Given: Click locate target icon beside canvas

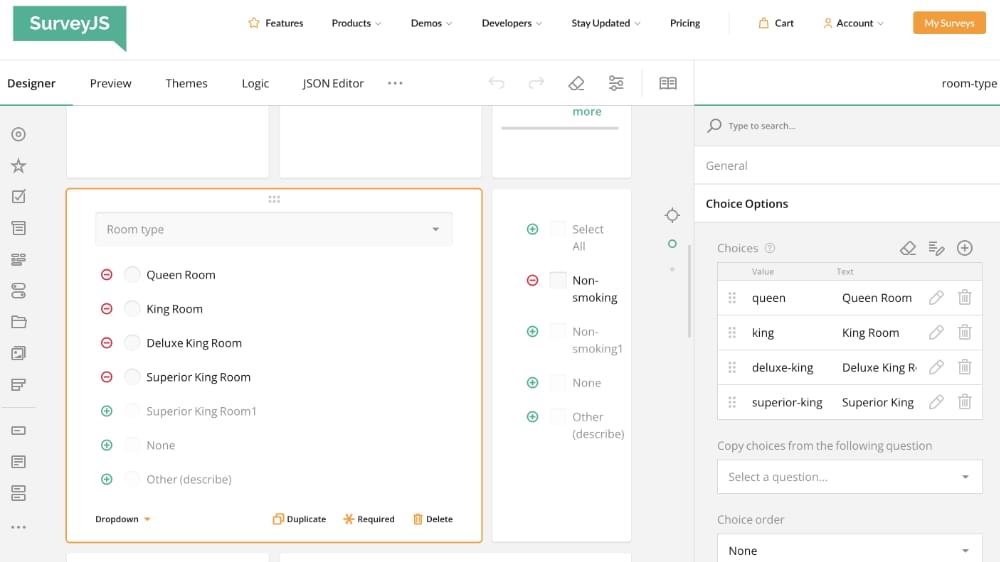Looking at the screenshot, I should pos(672,216).
